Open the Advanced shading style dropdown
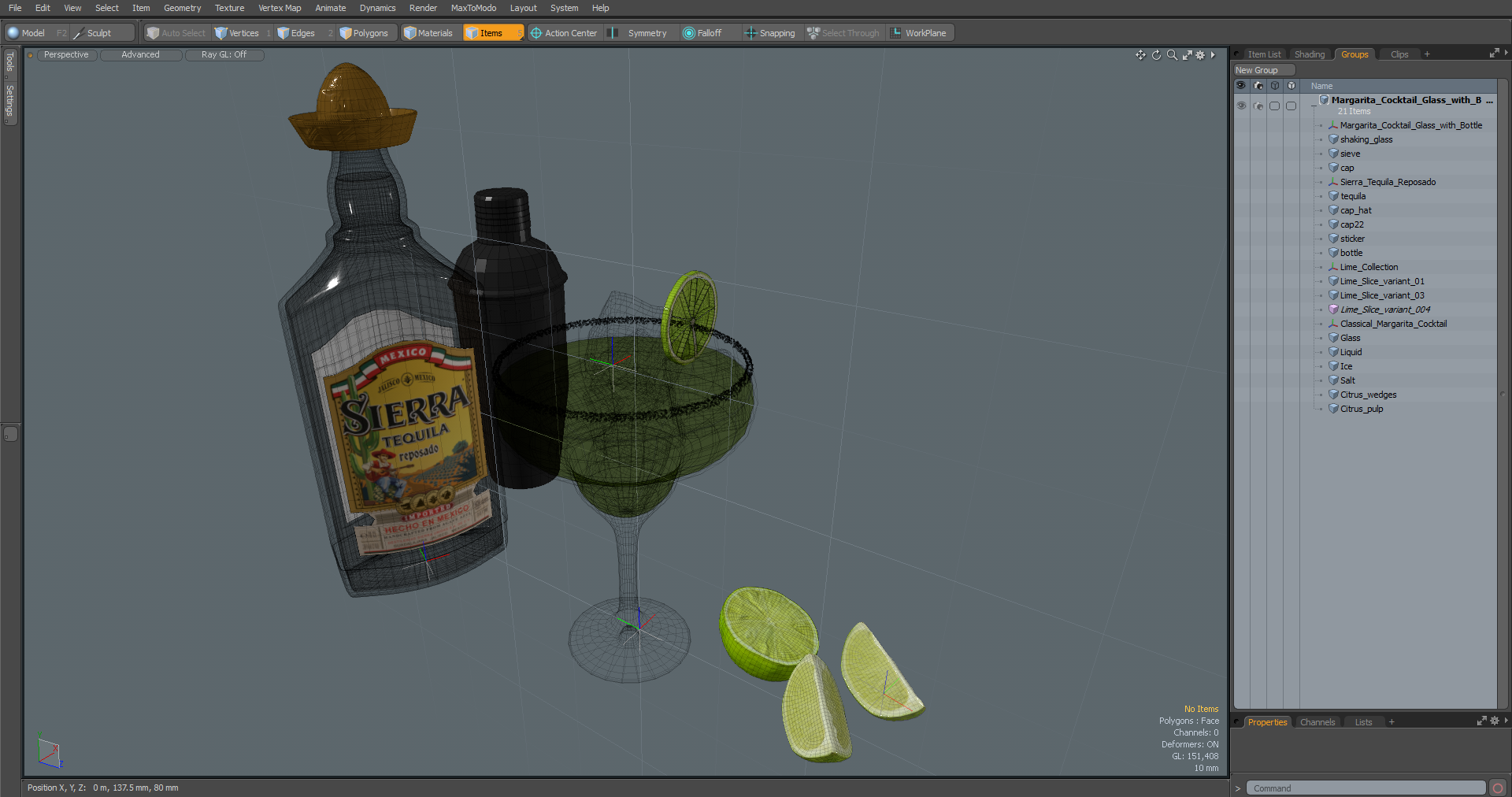The height and width of the screenshot is (797, 1512). pos(140,55)
